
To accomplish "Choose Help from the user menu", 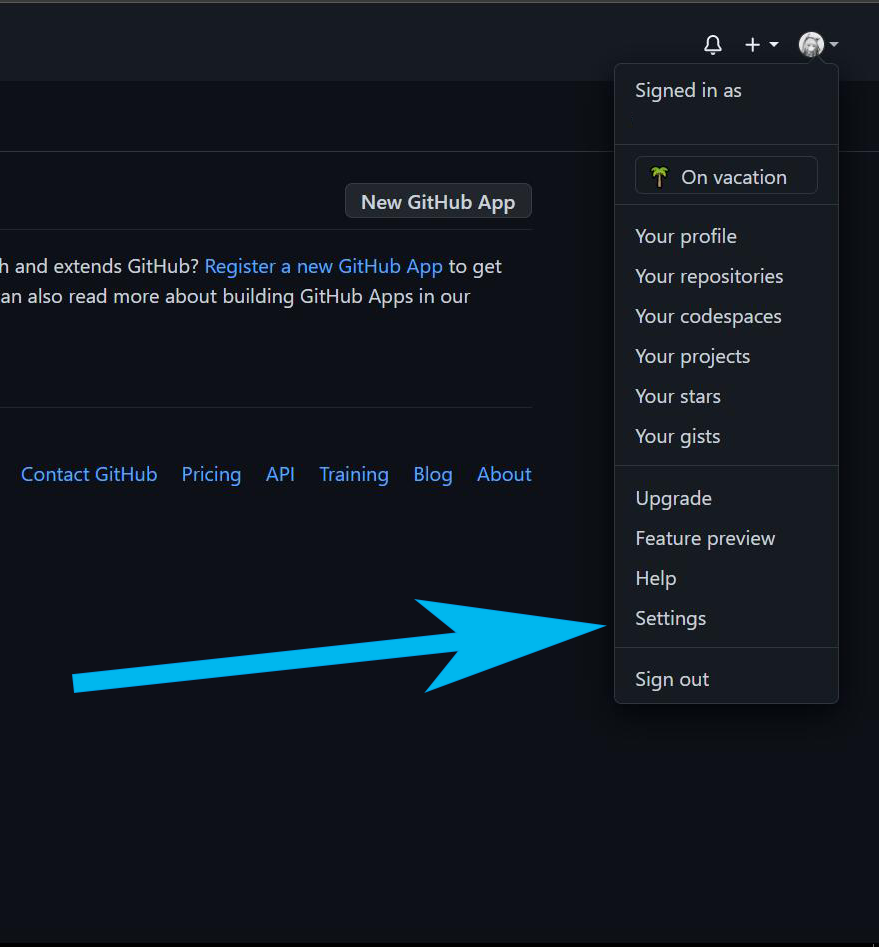I will pos(655,578).
